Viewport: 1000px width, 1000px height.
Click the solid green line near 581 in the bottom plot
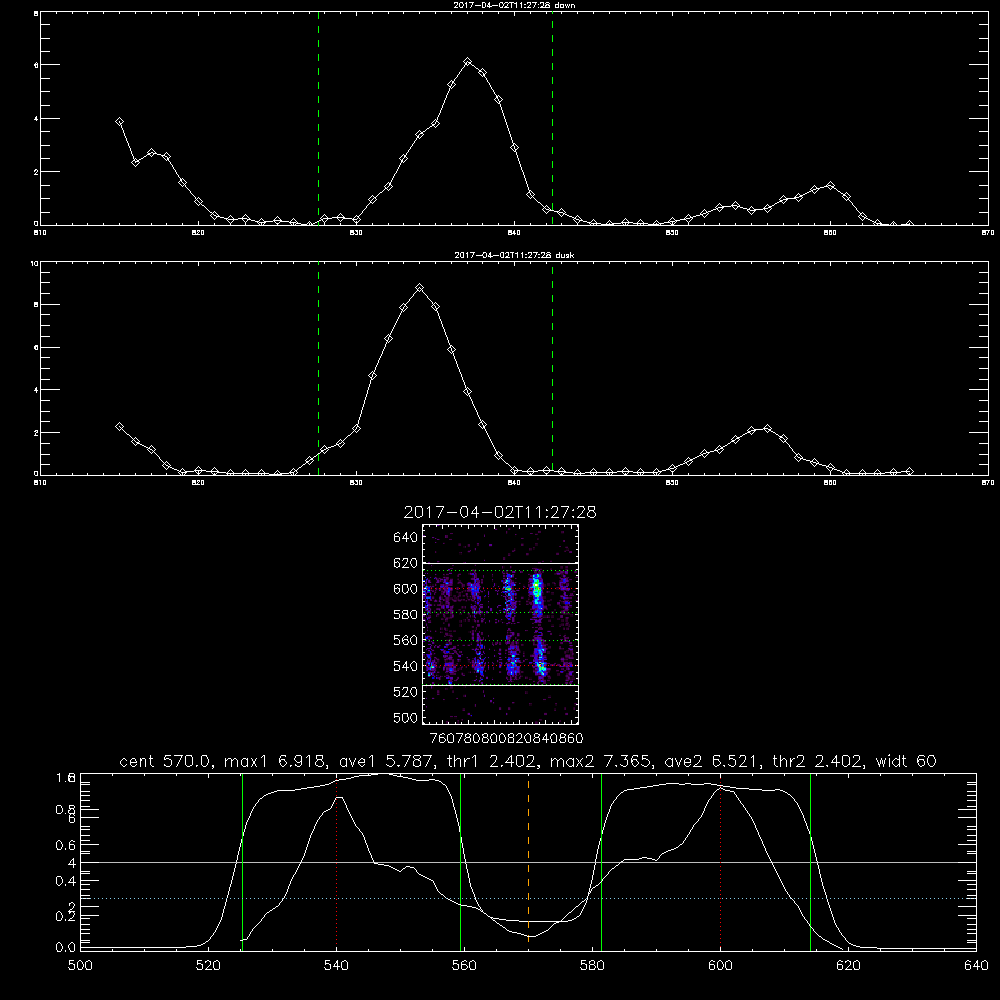click(x=601, y=861)
